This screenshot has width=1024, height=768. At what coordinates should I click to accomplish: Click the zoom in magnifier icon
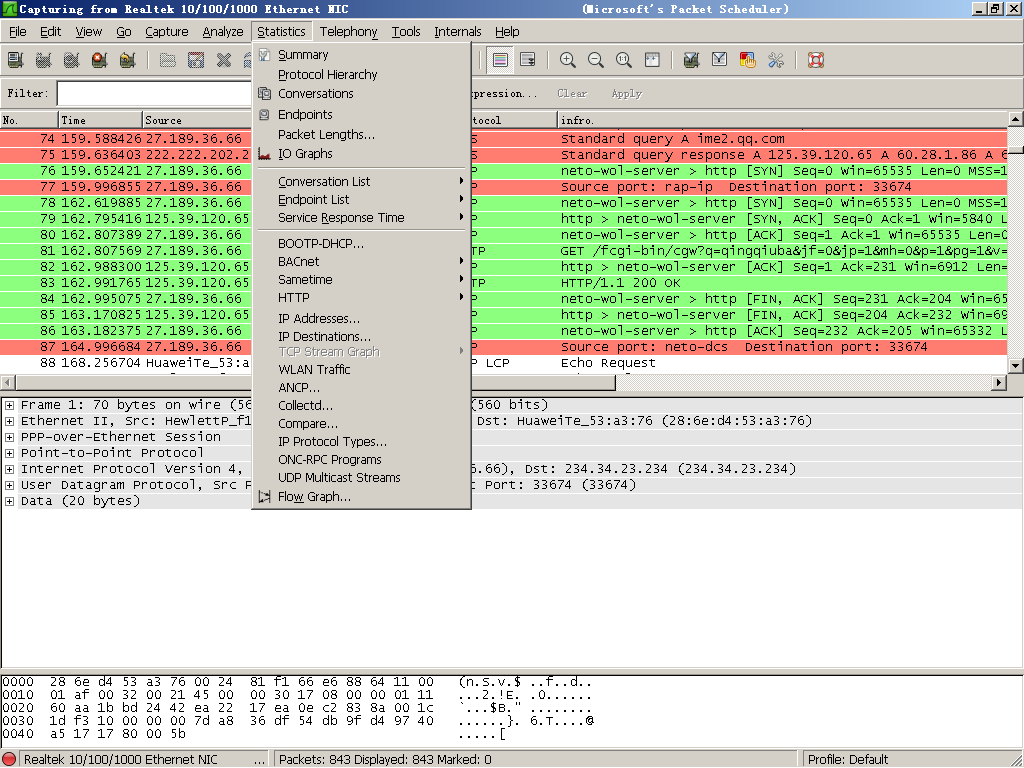[x=568, y=60]
